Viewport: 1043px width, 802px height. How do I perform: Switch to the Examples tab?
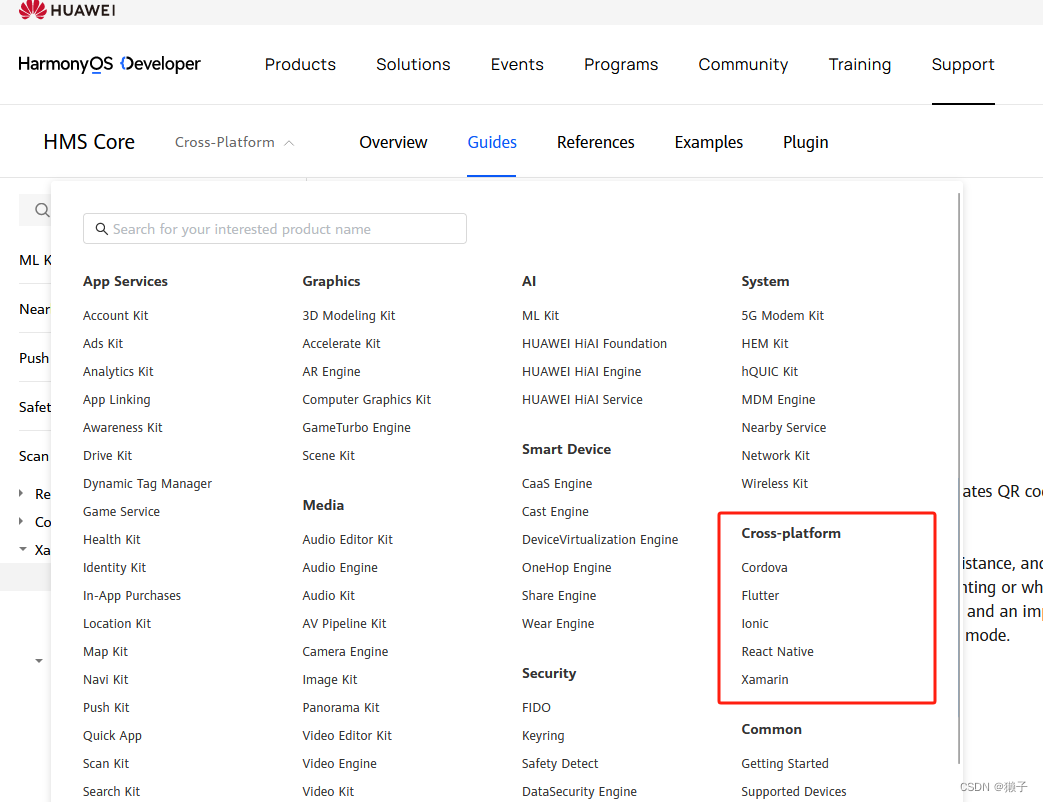[708, 142]
